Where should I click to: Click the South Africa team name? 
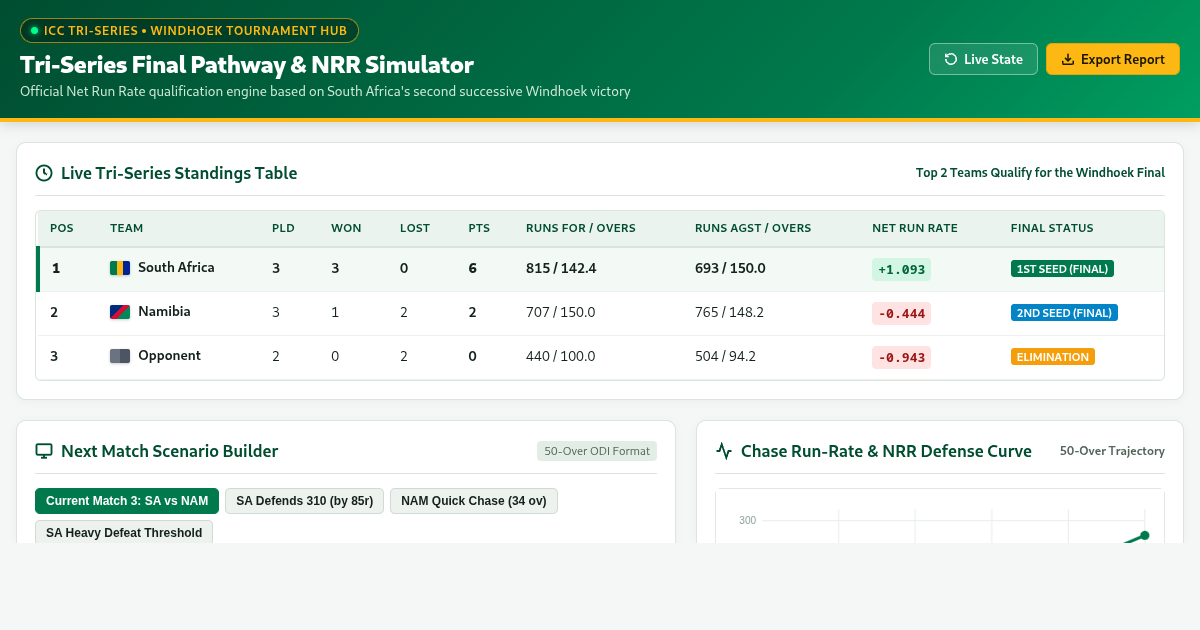(176, 268)
